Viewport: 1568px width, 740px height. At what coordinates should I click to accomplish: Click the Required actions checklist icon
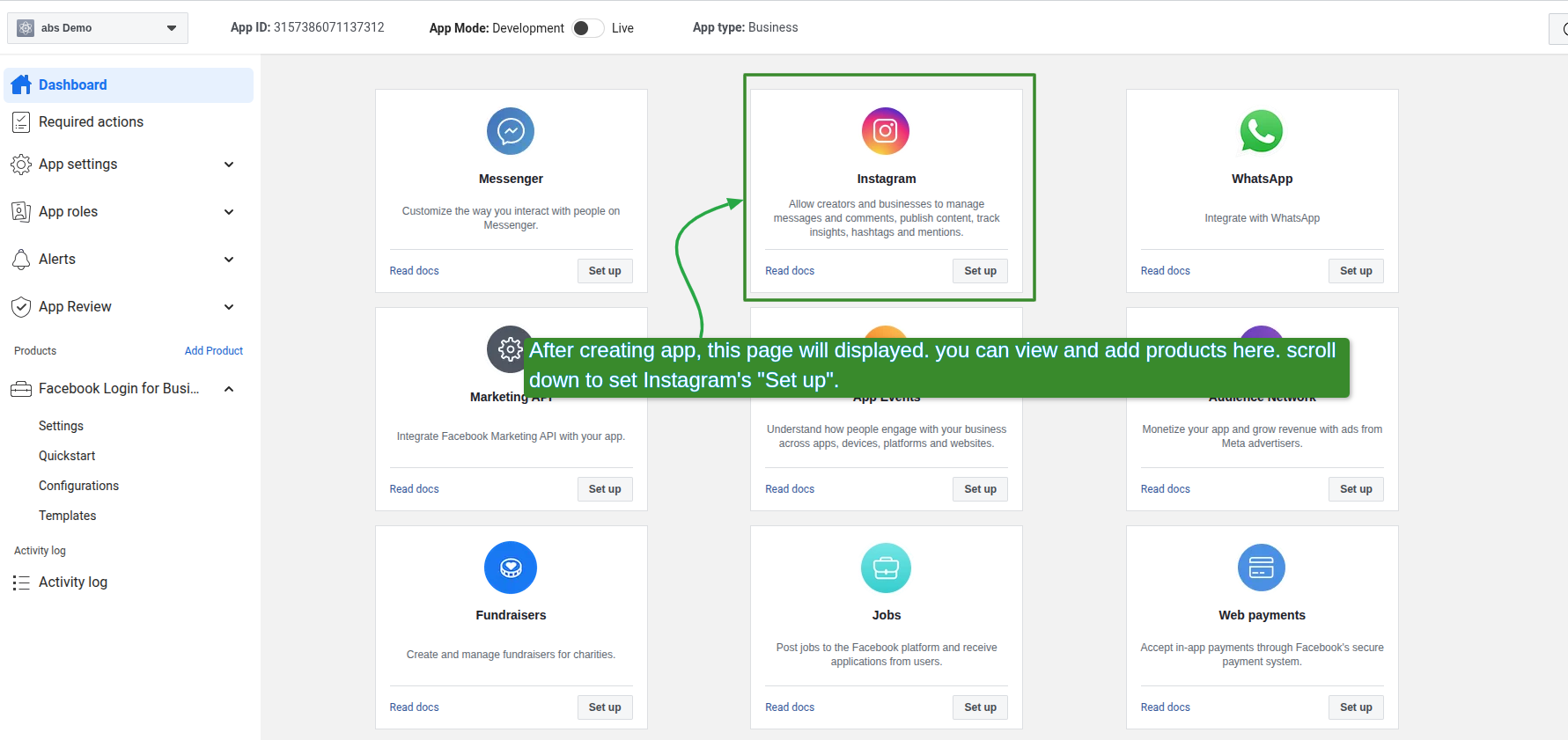coord(22,122)
